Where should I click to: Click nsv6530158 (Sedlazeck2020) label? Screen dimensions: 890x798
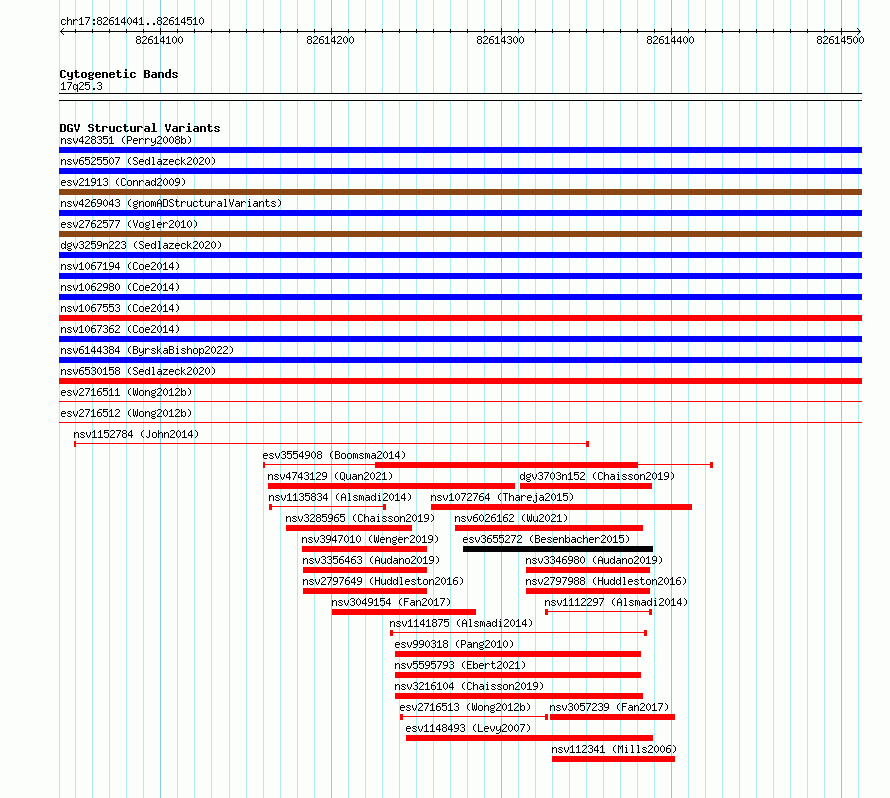138,371
